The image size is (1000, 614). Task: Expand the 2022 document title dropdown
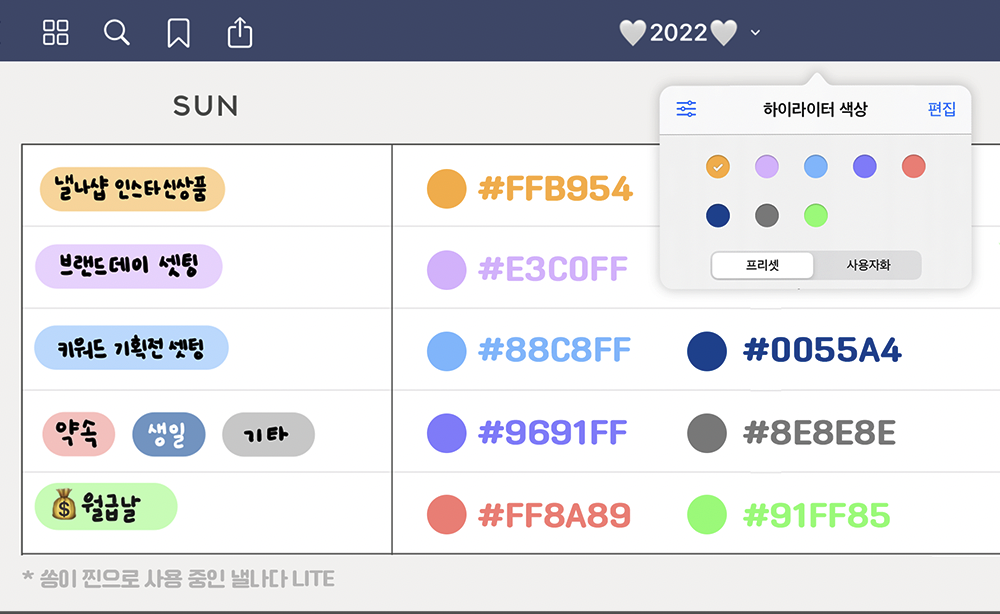755,33
